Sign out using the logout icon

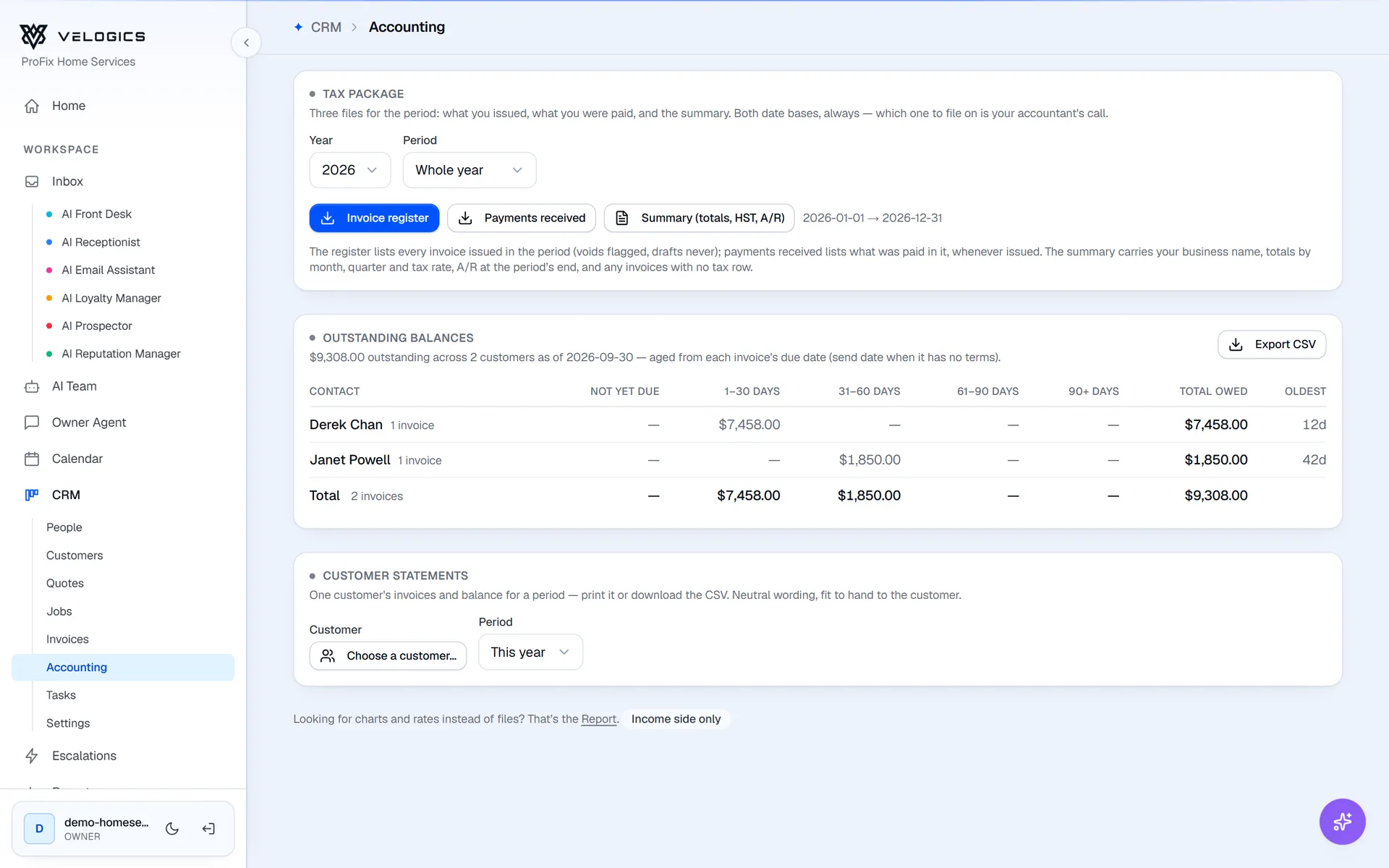pos(208,829)
